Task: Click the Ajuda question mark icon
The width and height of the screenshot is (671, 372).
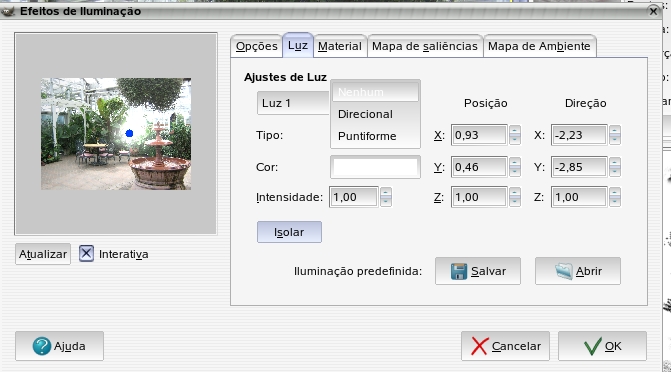Action: [x=42, y=346]
